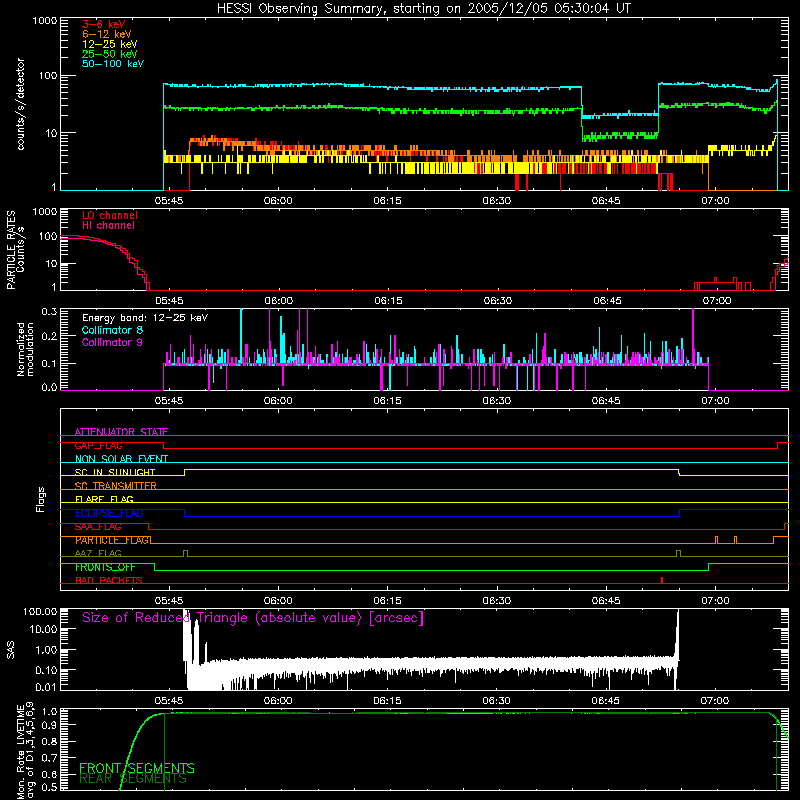
Task: Click 07:00 tick under counts plot
Action: pos(715,201)
